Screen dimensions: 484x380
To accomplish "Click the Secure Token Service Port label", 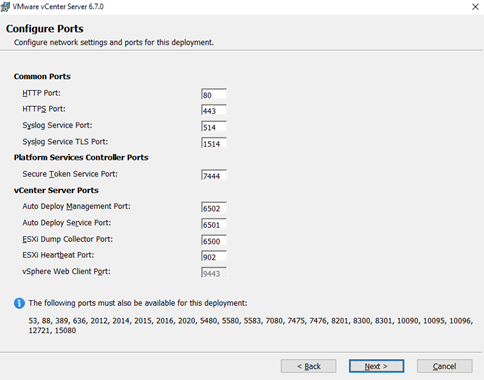I will 70,174.
